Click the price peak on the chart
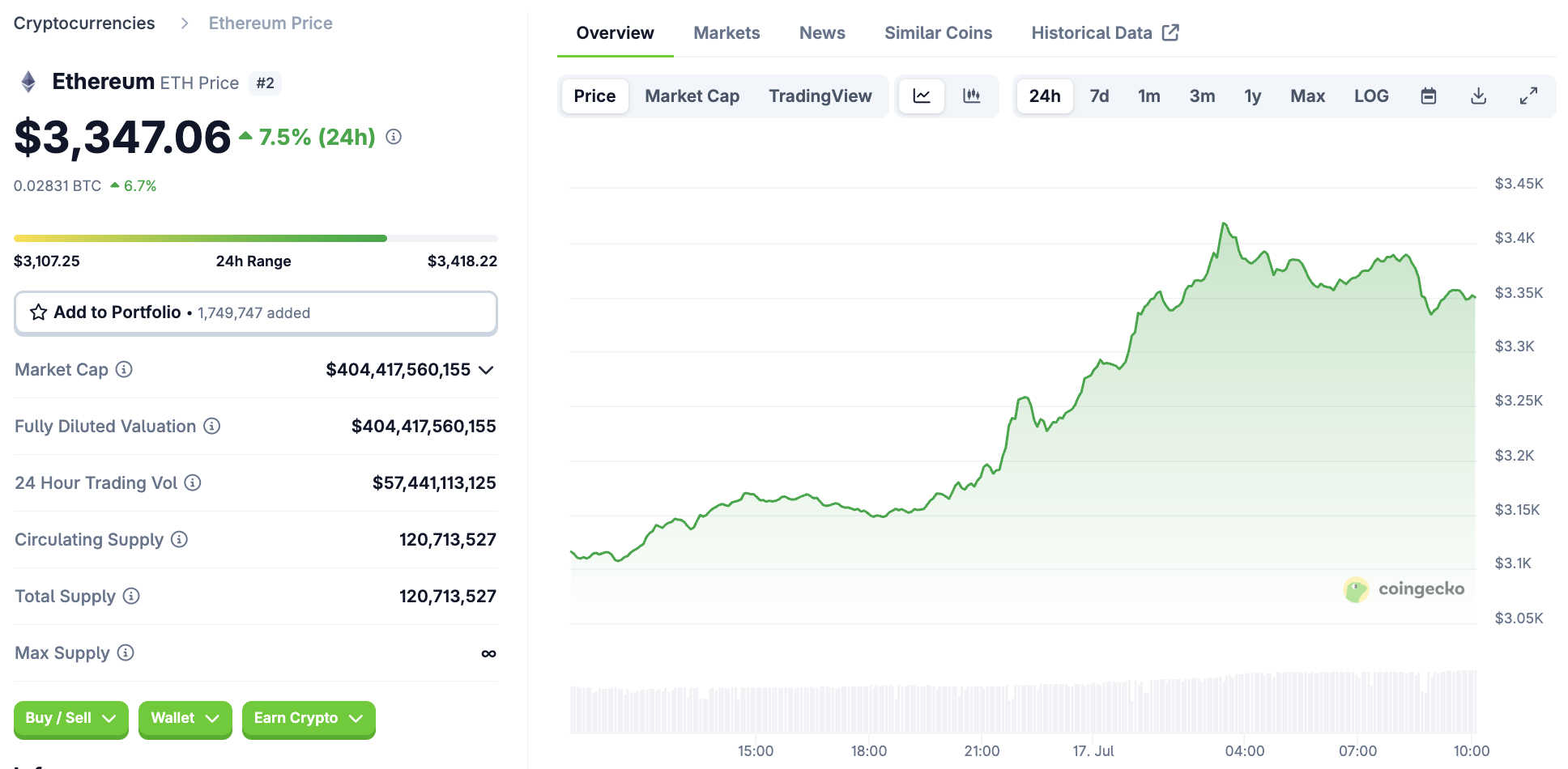Image resolution: width=1568 pixels, height=769 pixels. tap(1223, 224)
